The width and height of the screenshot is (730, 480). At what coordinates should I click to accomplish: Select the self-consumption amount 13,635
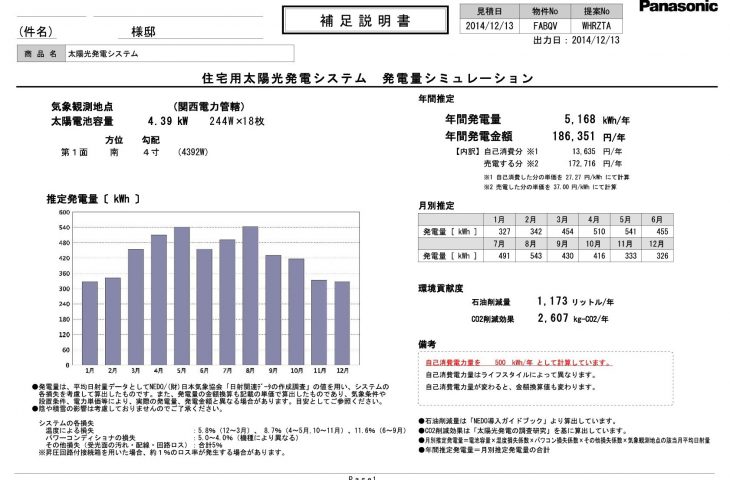pos(584,151)
